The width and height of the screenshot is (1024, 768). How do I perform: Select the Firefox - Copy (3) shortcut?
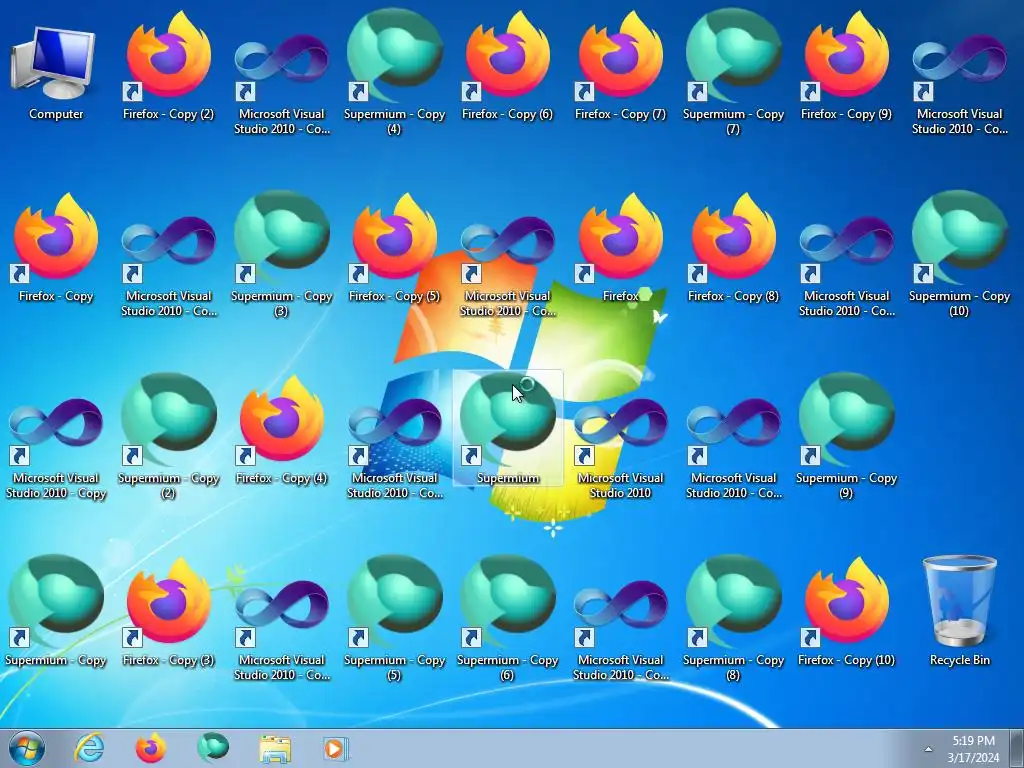pyautogui.click(x=168, y=612)
